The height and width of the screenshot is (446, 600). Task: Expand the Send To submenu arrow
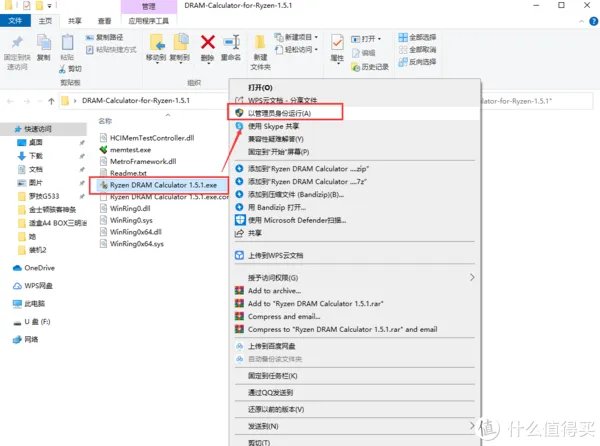point(472,426)
